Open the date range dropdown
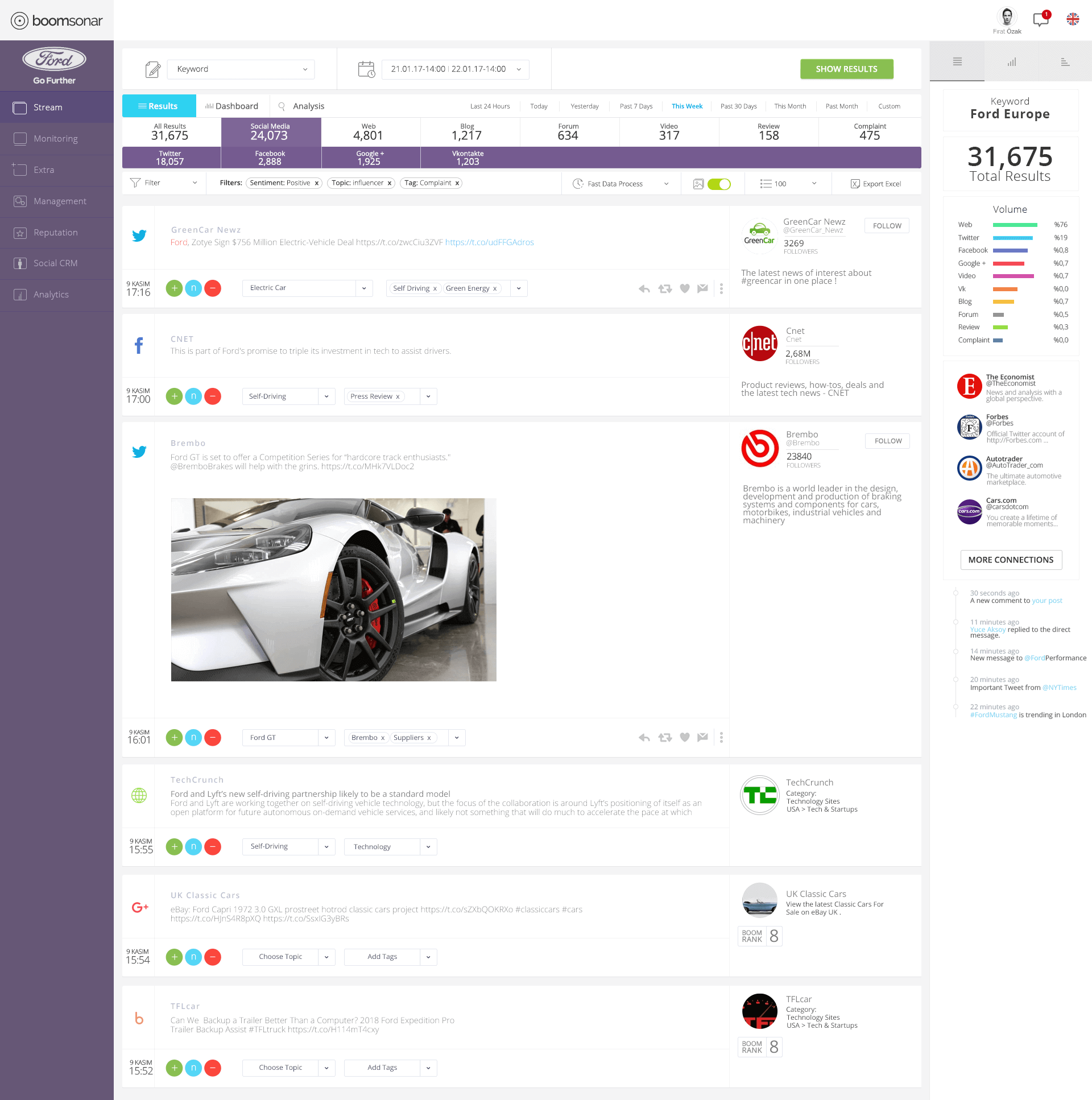 tap(455, 69)
